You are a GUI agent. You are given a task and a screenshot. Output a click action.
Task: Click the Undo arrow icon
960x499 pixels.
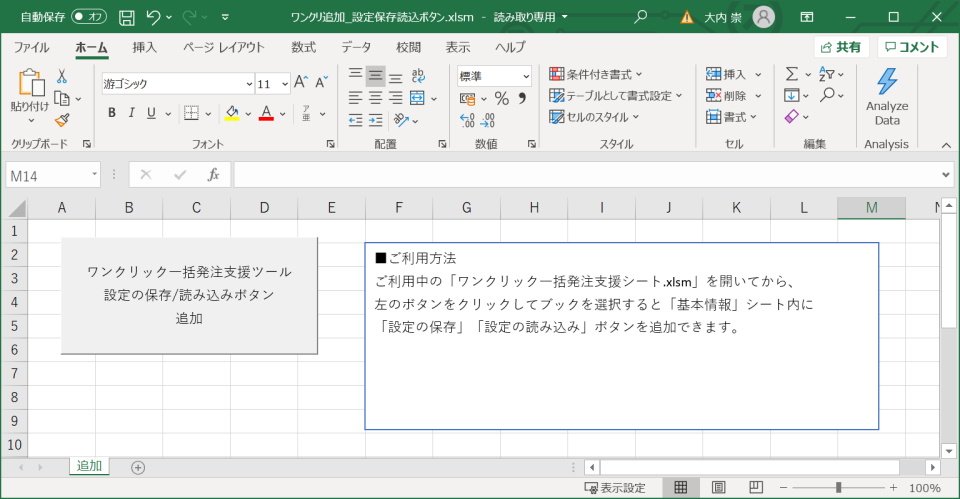[x=153, y=17]
